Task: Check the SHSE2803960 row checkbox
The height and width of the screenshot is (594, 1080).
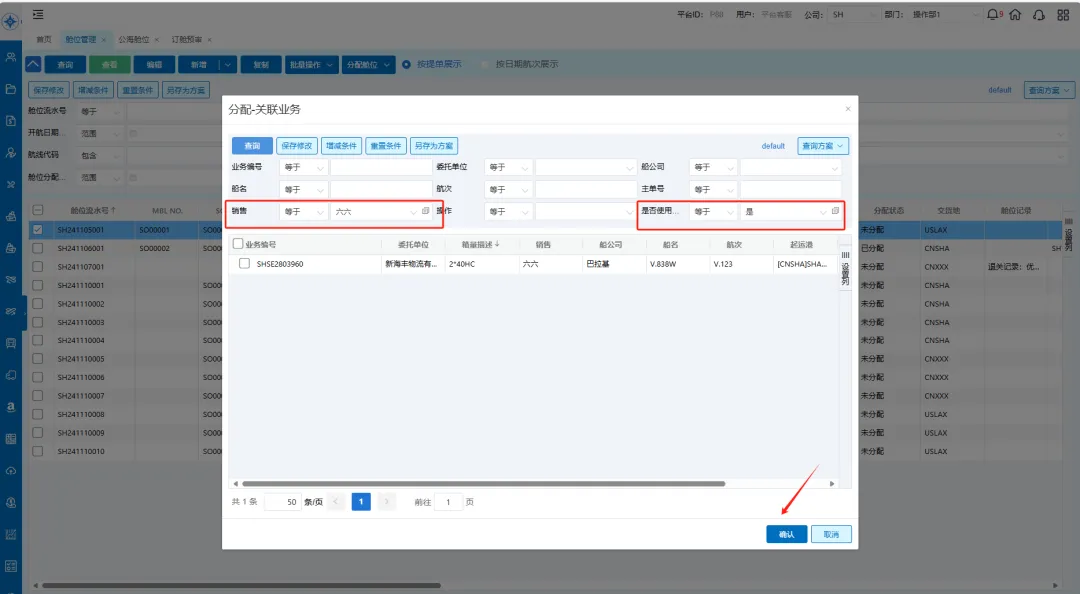Action: [244, 264]
